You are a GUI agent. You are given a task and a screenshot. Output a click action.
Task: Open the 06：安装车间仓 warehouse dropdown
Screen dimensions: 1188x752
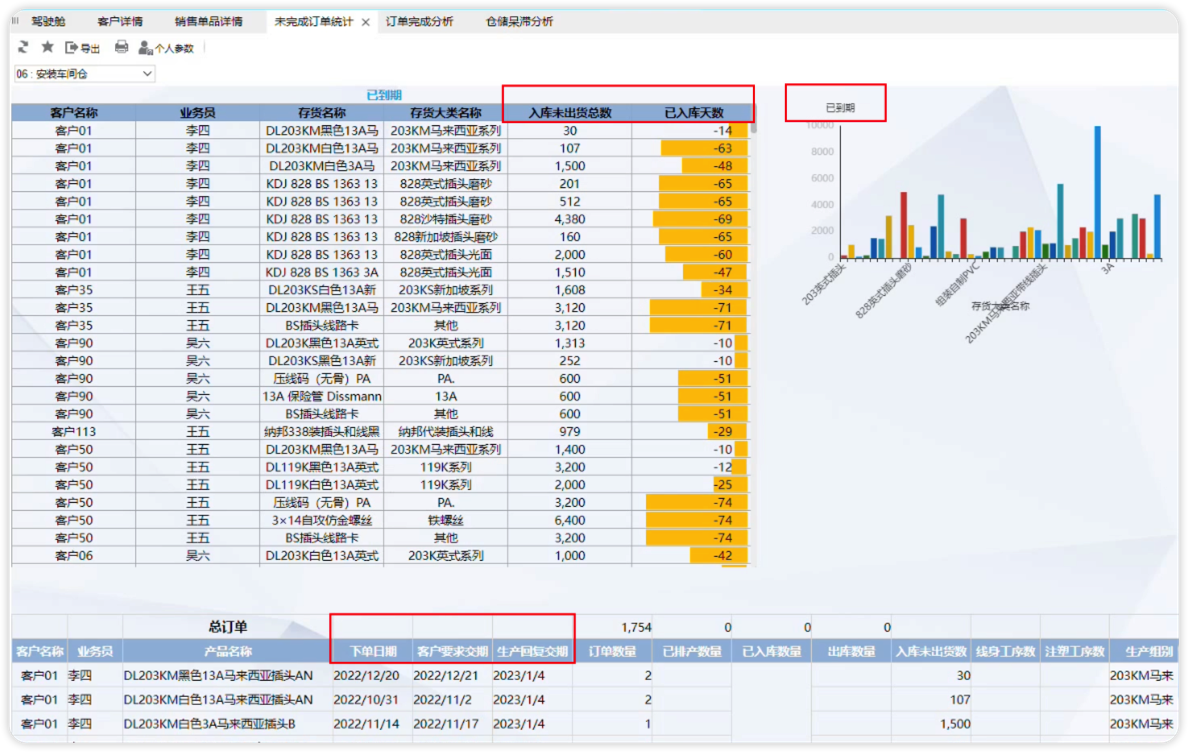[84, 73]
